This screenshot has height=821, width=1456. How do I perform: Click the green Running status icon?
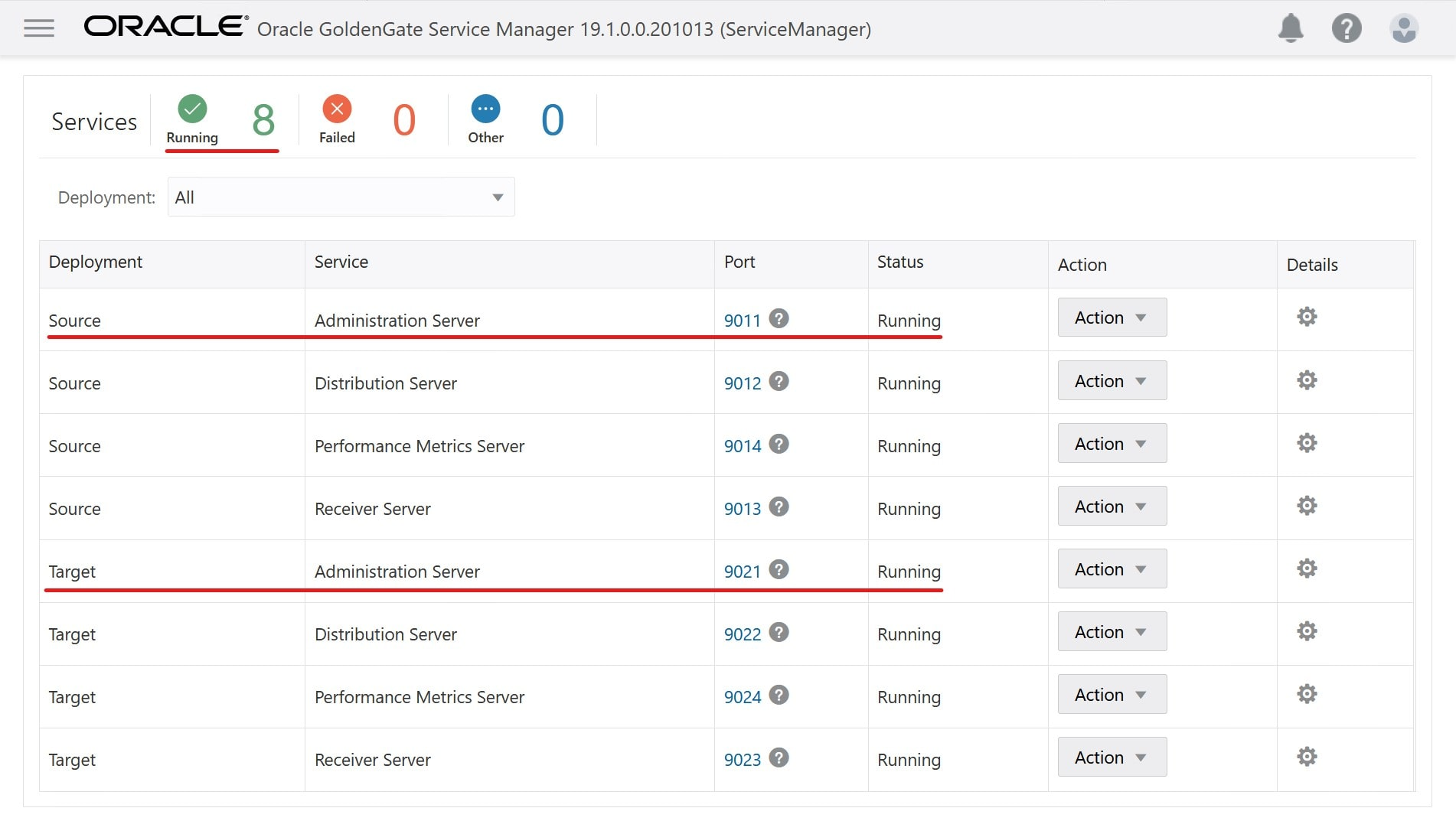192,109
